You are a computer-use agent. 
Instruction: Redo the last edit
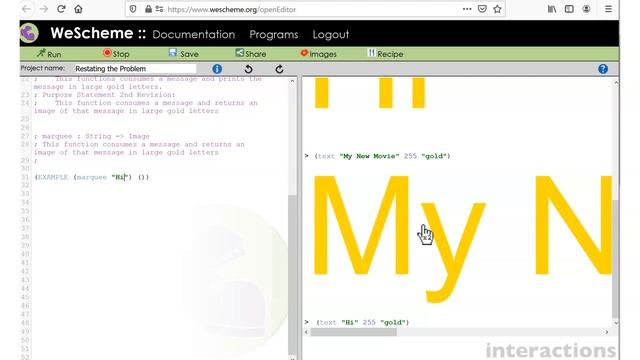pyautogui.click(x=279, y=69)
